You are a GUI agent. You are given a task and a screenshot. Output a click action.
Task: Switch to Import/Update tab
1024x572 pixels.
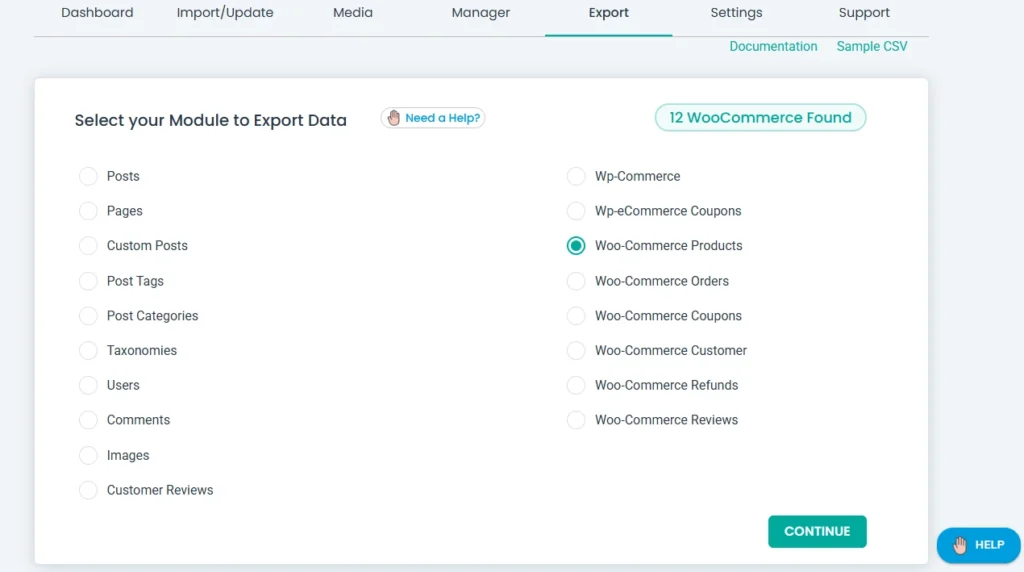[225, 12]
